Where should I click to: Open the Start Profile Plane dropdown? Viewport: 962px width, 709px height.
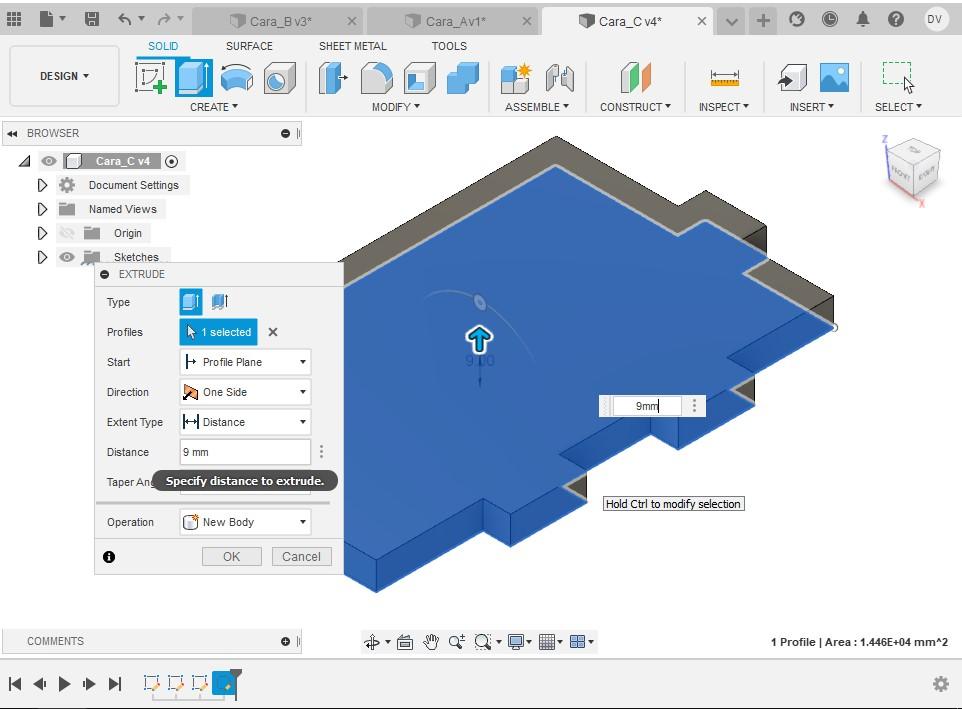tap(245, 362)
